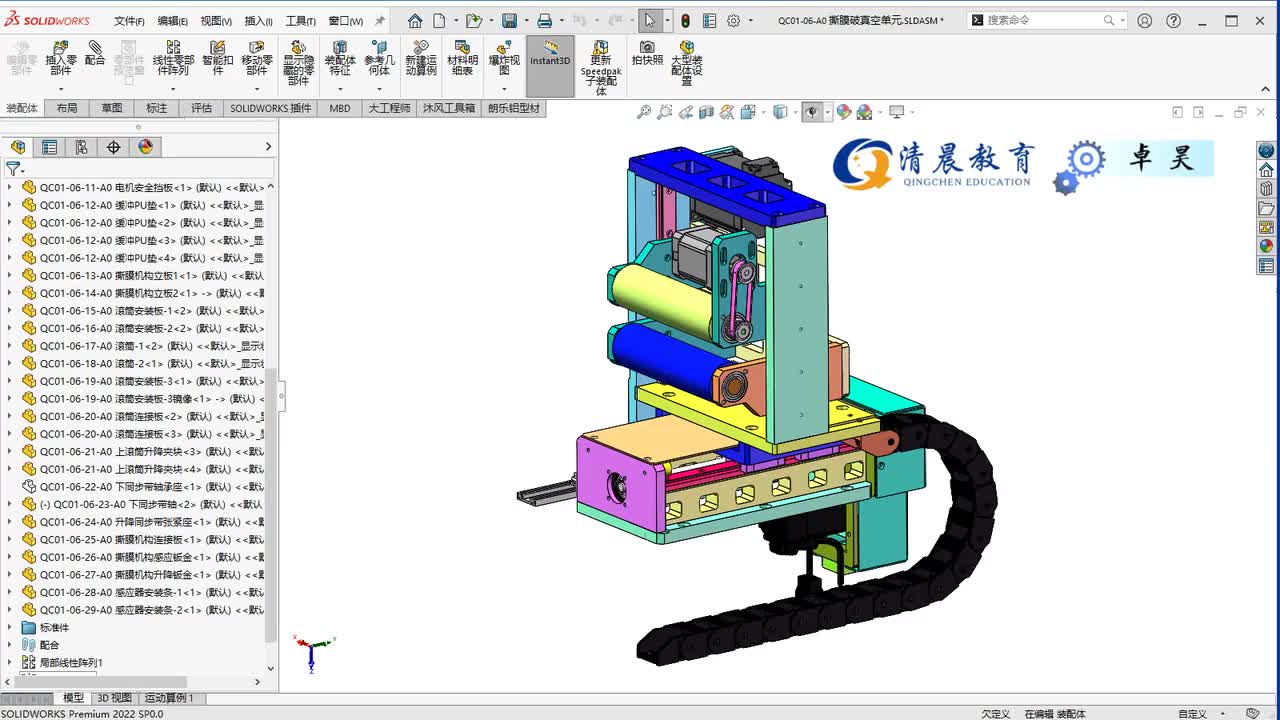Switch to the 草图 (Sketch) tab
The height and width of the screenshot is (720, 1280).
tap(112, 108)
